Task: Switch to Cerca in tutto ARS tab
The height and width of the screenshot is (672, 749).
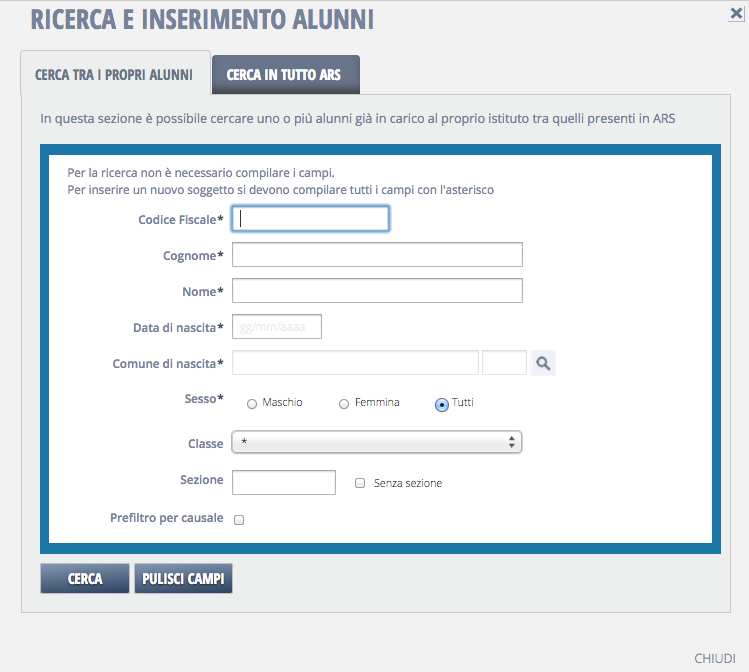Action: pyautogui.click(x=284, y=75)
